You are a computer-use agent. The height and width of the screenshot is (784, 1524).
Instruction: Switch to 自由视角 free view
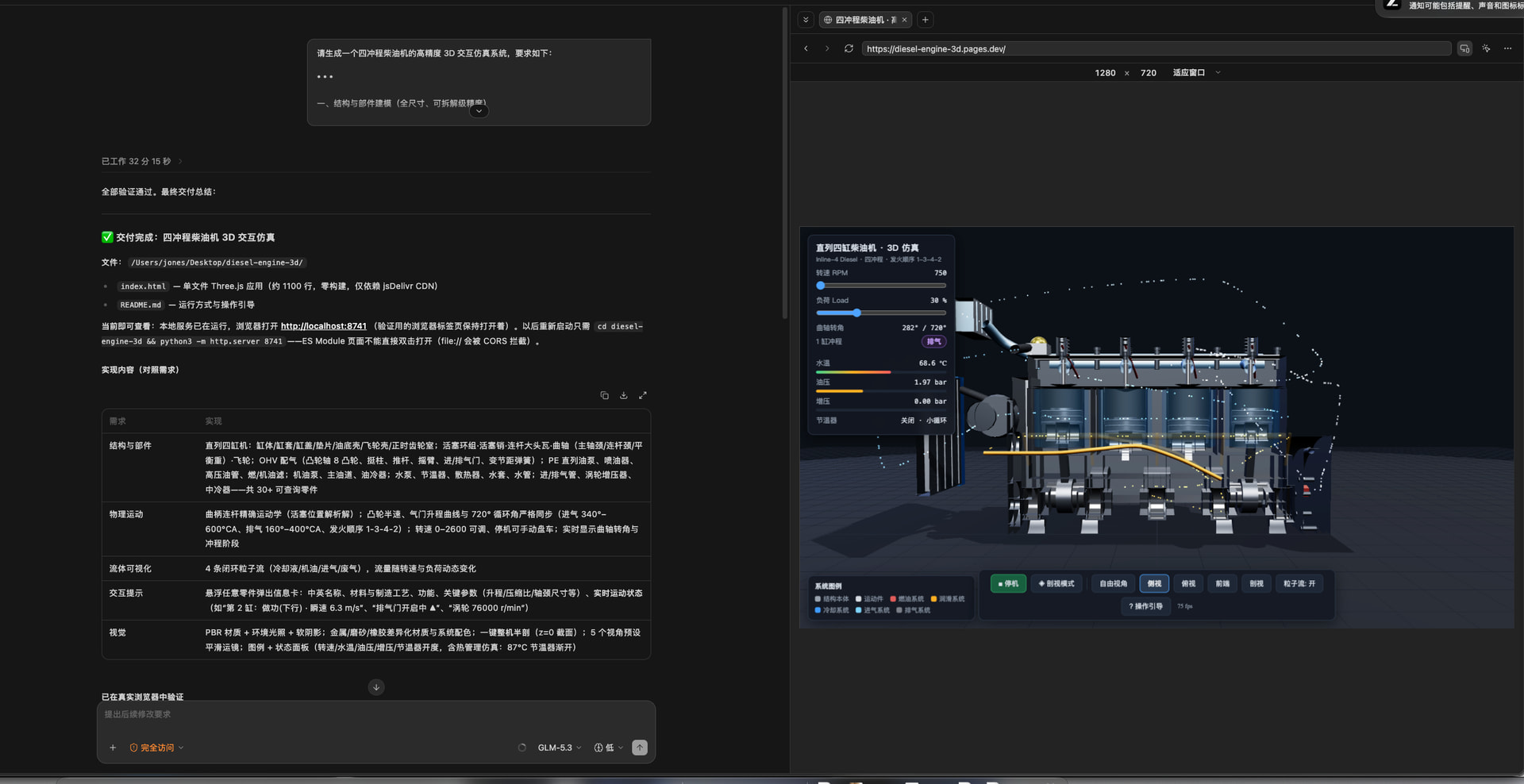tap(1113, 583)
